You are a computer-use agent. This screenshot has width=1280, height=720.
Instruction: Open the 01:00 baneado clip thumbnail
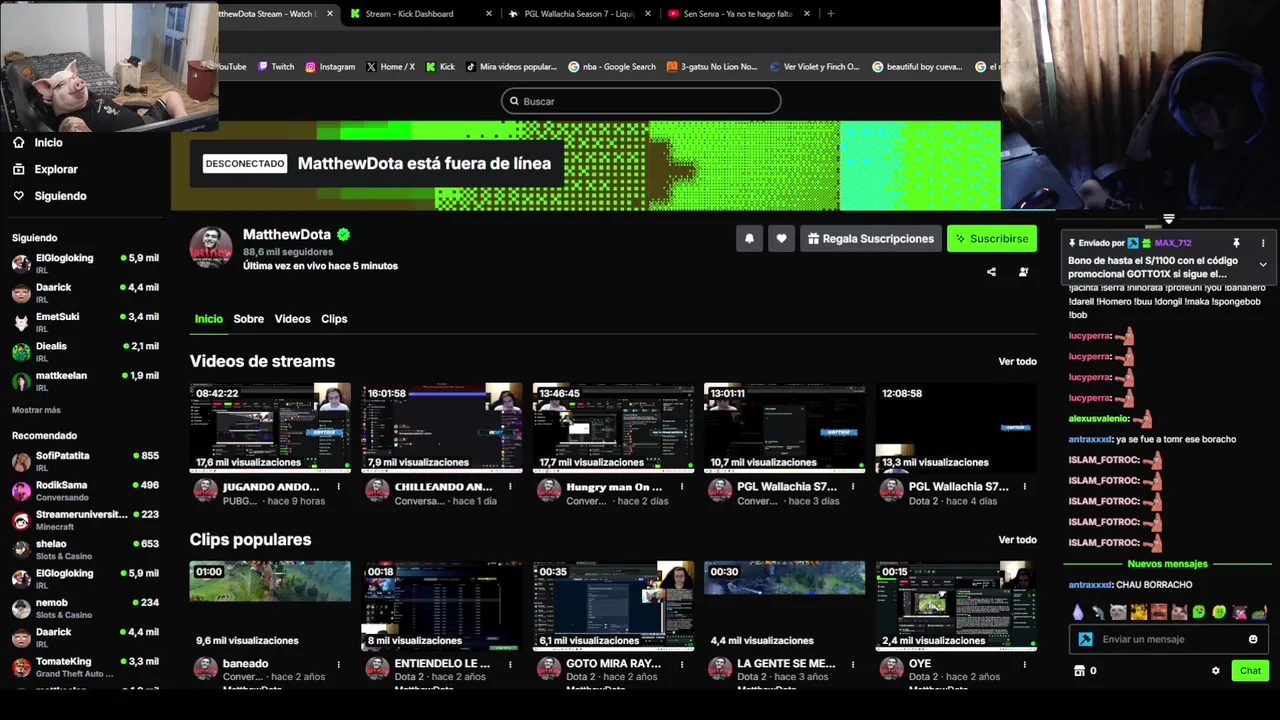270,606
